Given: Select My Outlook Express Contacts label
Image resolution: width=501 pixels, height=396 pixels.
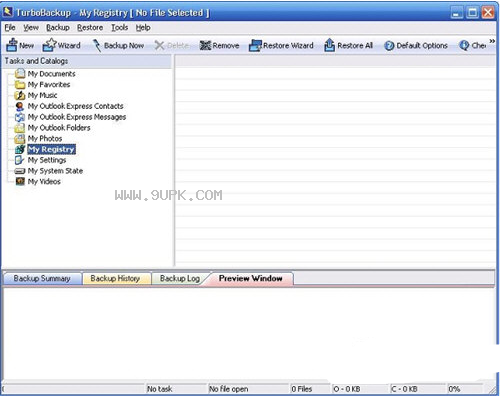Looking at the screenshot, I should click(76, 106).
